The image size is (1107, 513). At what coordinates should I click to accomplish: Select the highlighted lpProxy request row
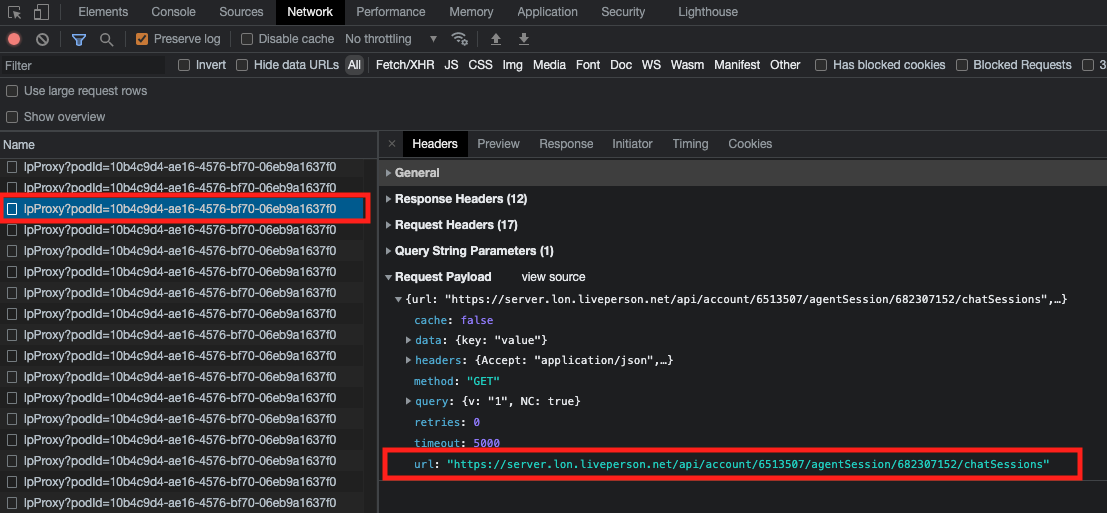182,209
